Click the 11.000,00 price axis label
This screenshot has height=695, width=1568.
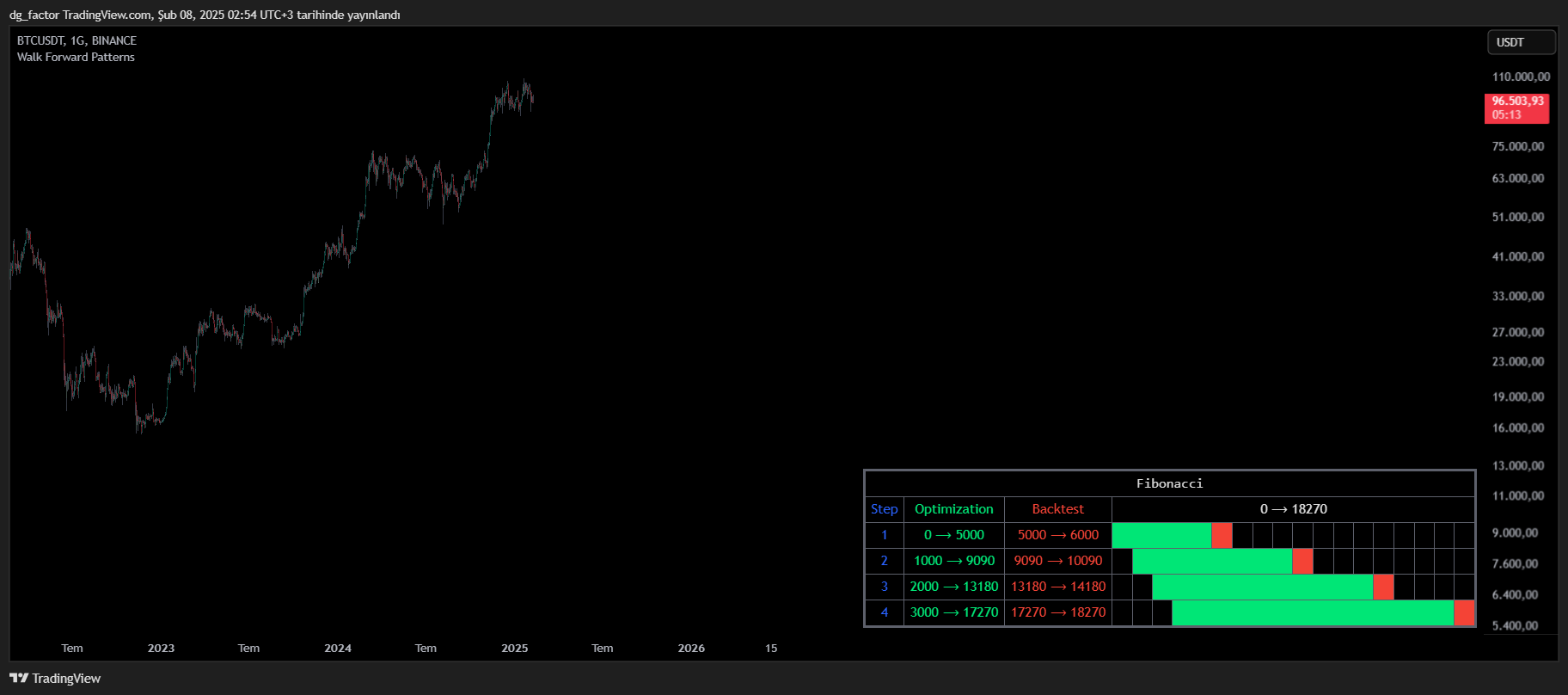click(x=1518, y=495)
